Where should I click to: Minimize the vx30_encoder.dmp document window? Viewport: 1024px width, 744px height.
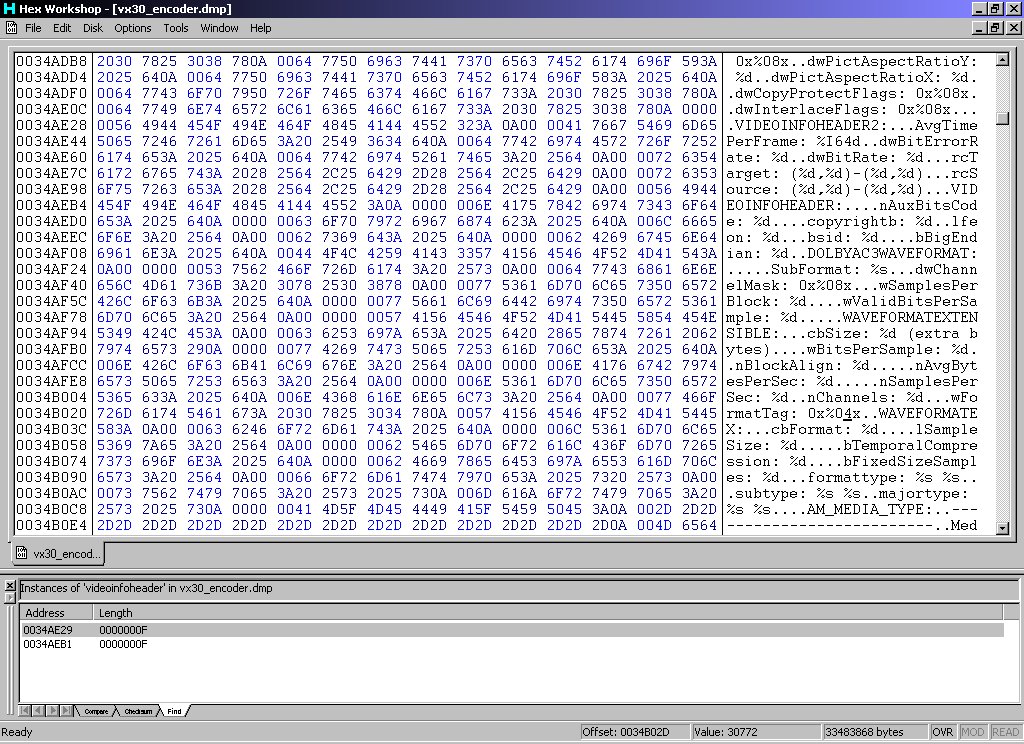[978, 27]
